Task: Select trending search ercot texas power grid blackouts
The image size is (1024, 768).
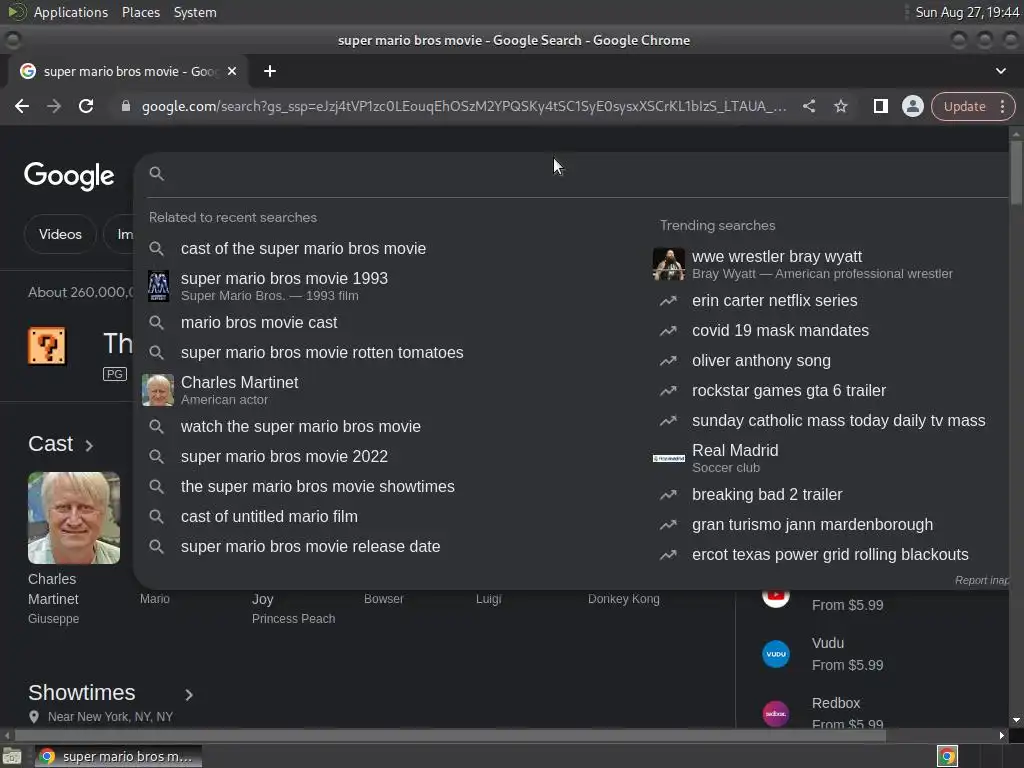Action: click(830, 554)
